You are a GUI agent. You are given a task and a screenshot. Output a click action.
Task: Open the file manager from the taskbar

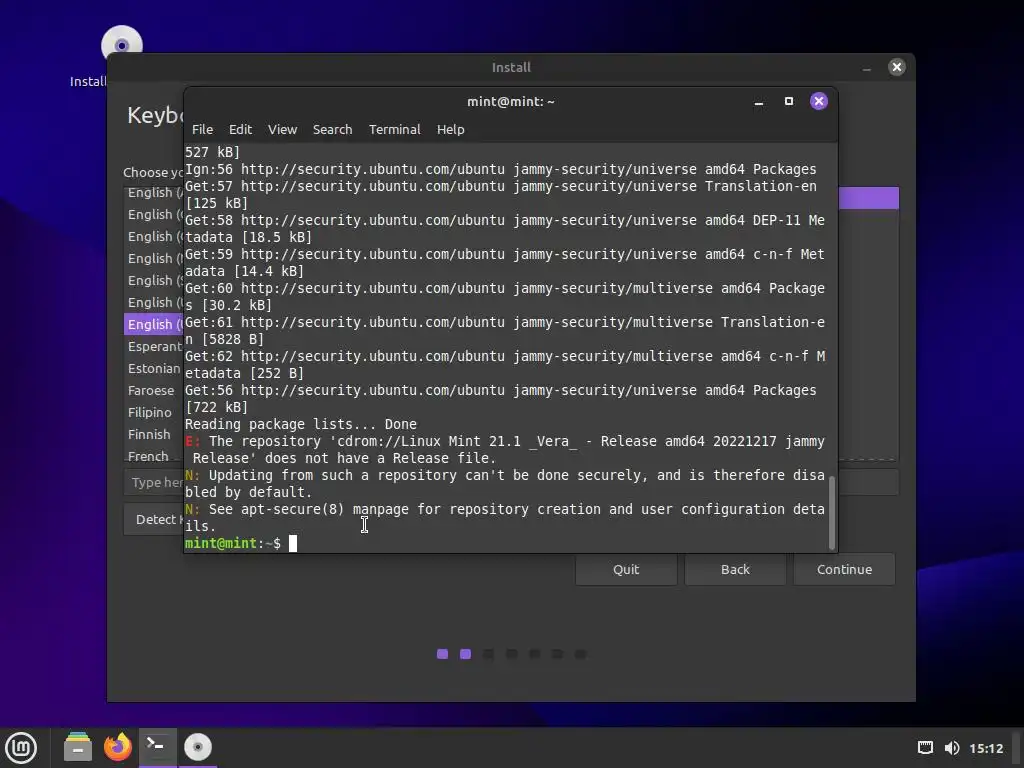tap(78, 747)
